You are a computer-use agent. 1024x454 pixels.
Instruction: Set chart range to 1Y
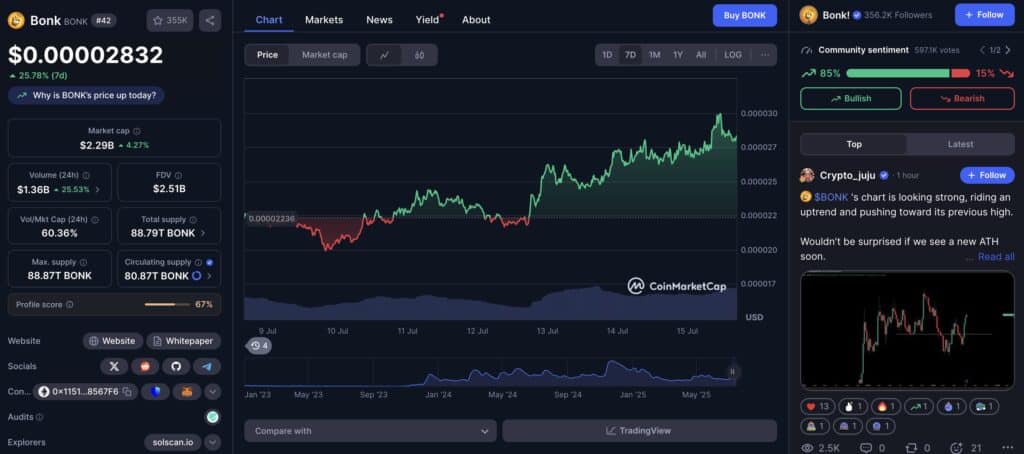(678, 55)
